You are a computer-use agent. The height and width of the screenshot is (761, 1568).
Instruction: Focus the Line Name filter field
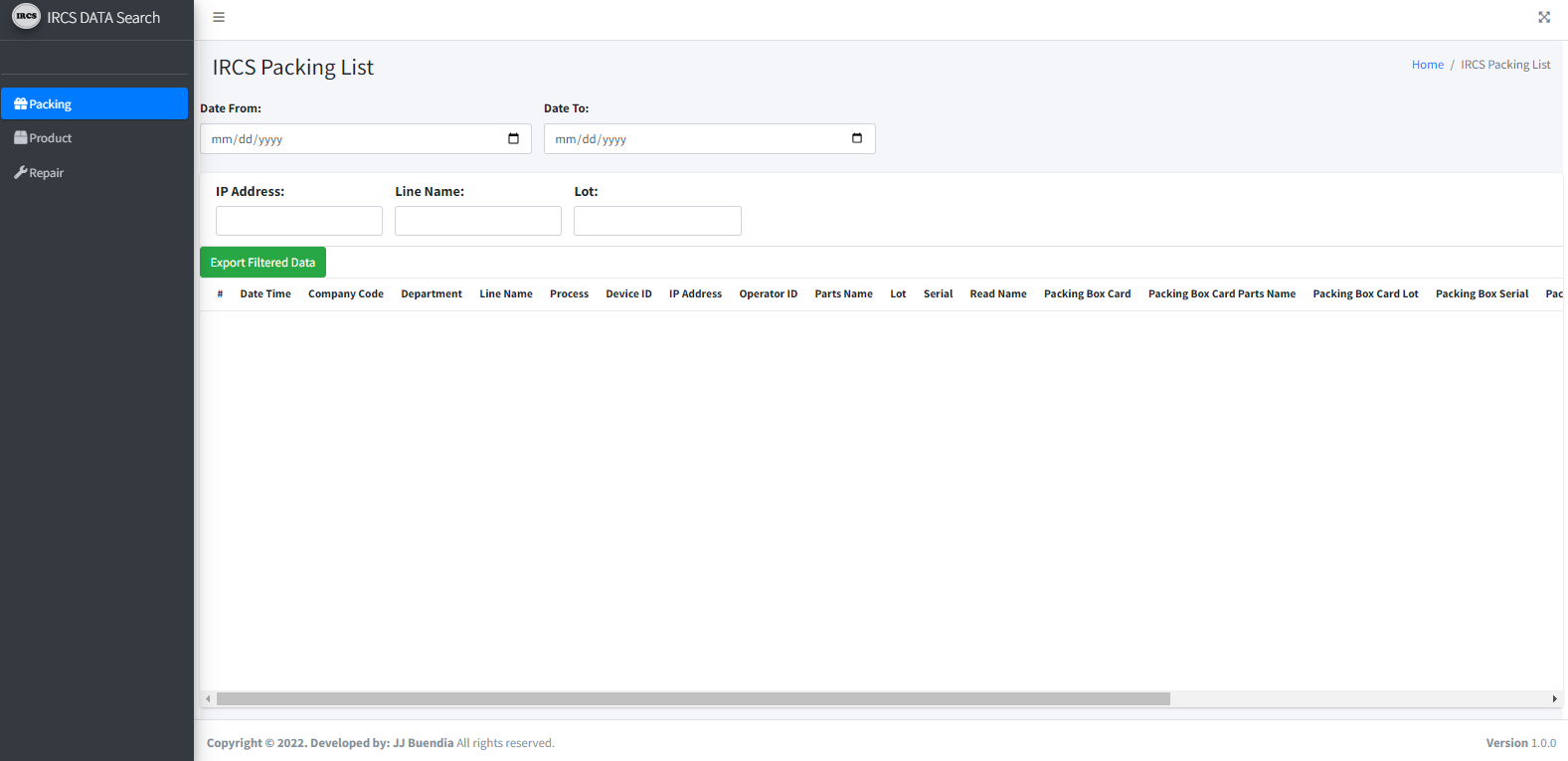477,221
